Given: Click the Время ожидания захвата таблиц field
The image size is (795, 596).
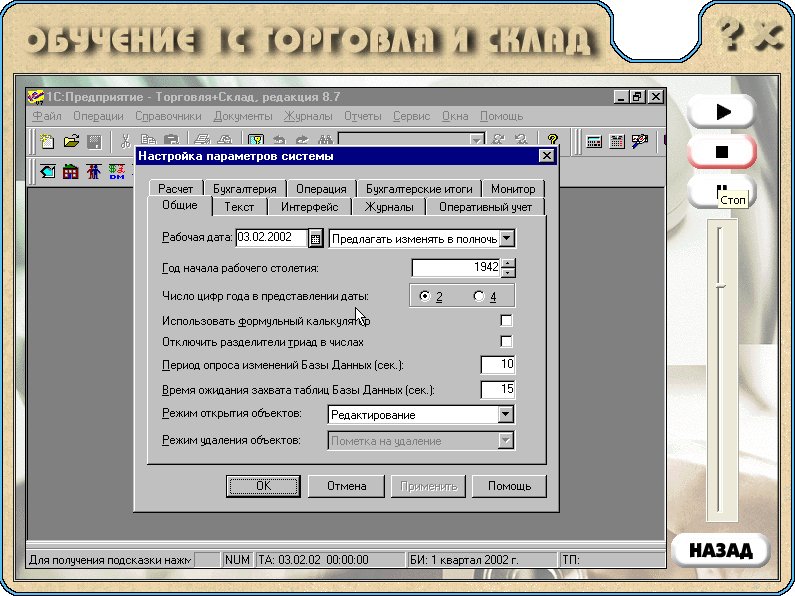Looking at the screenshot, I should point(498,389).
